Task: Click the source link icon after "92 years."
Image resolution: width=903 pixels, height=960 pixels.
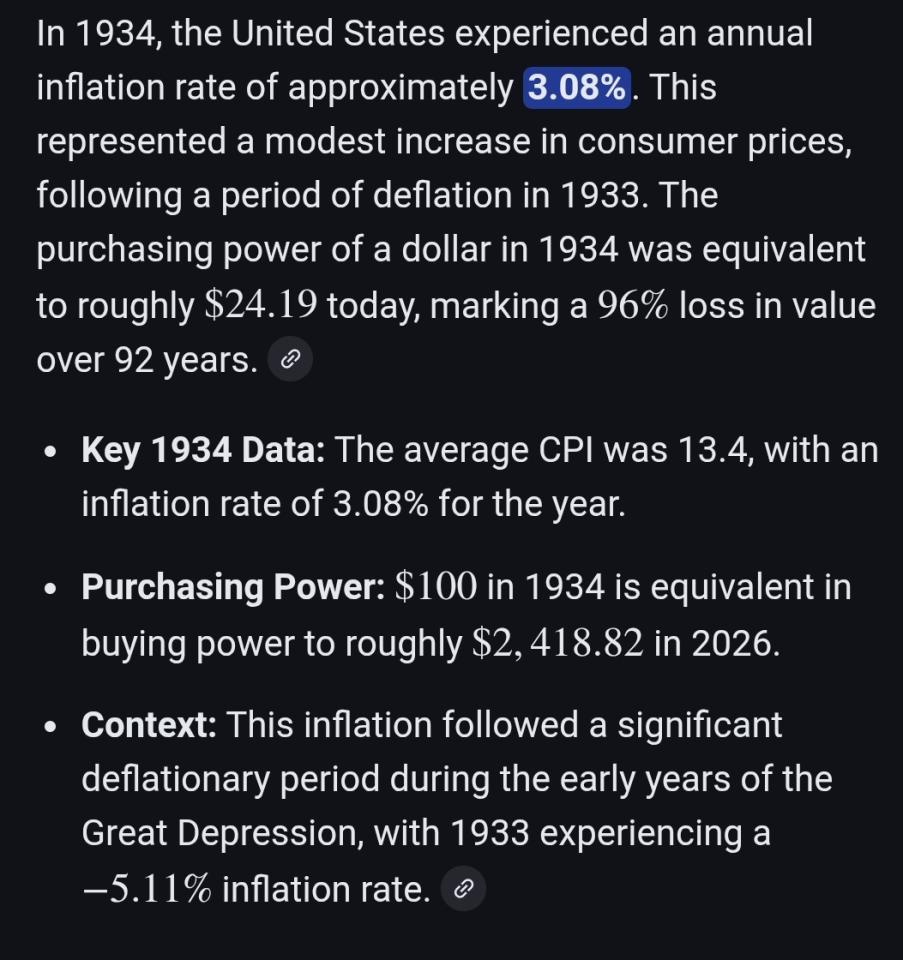Action: pos(290,361)
